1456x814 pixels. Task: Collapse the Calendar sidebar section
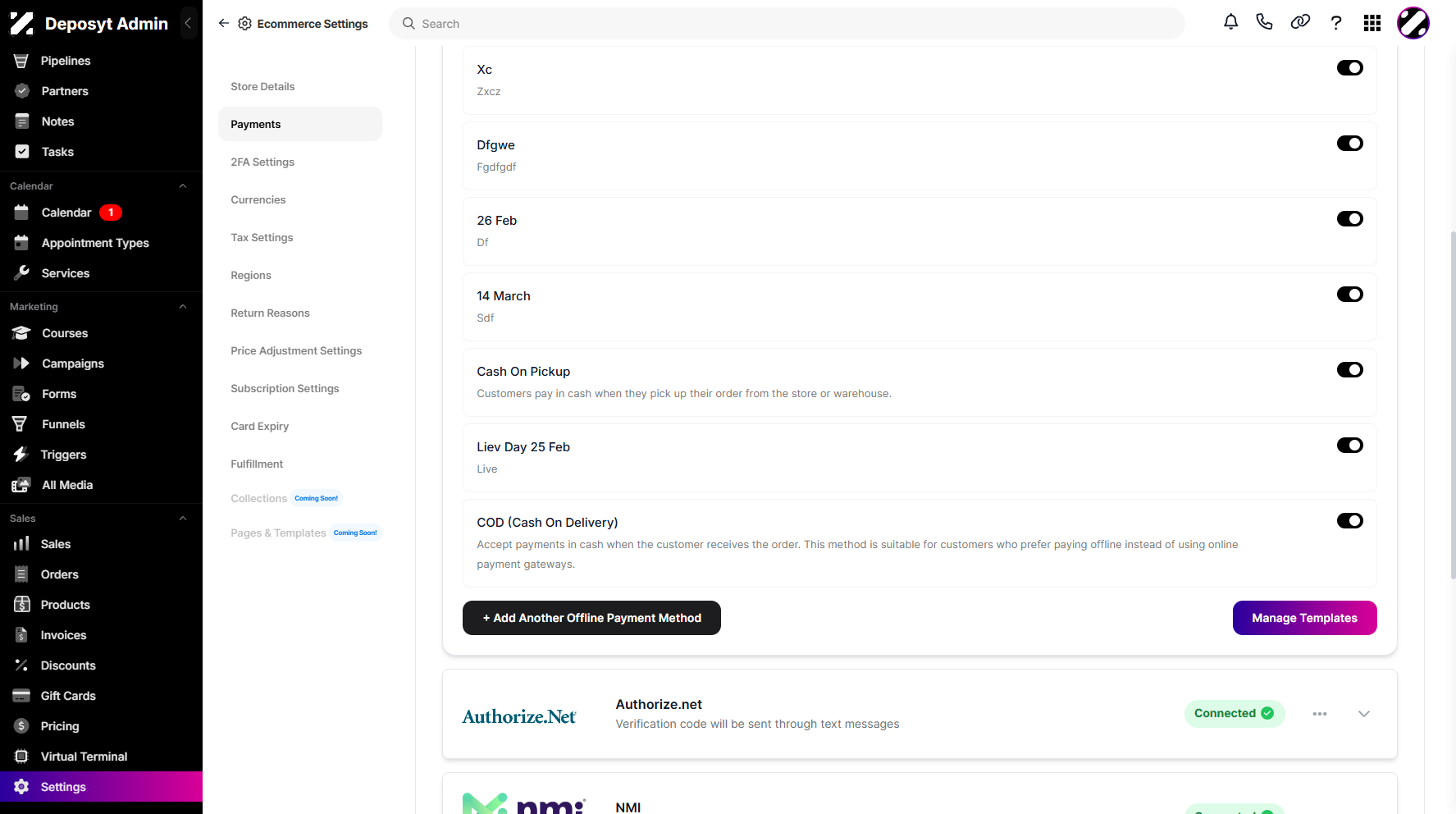pyautogui.click(x=183, y=186)
